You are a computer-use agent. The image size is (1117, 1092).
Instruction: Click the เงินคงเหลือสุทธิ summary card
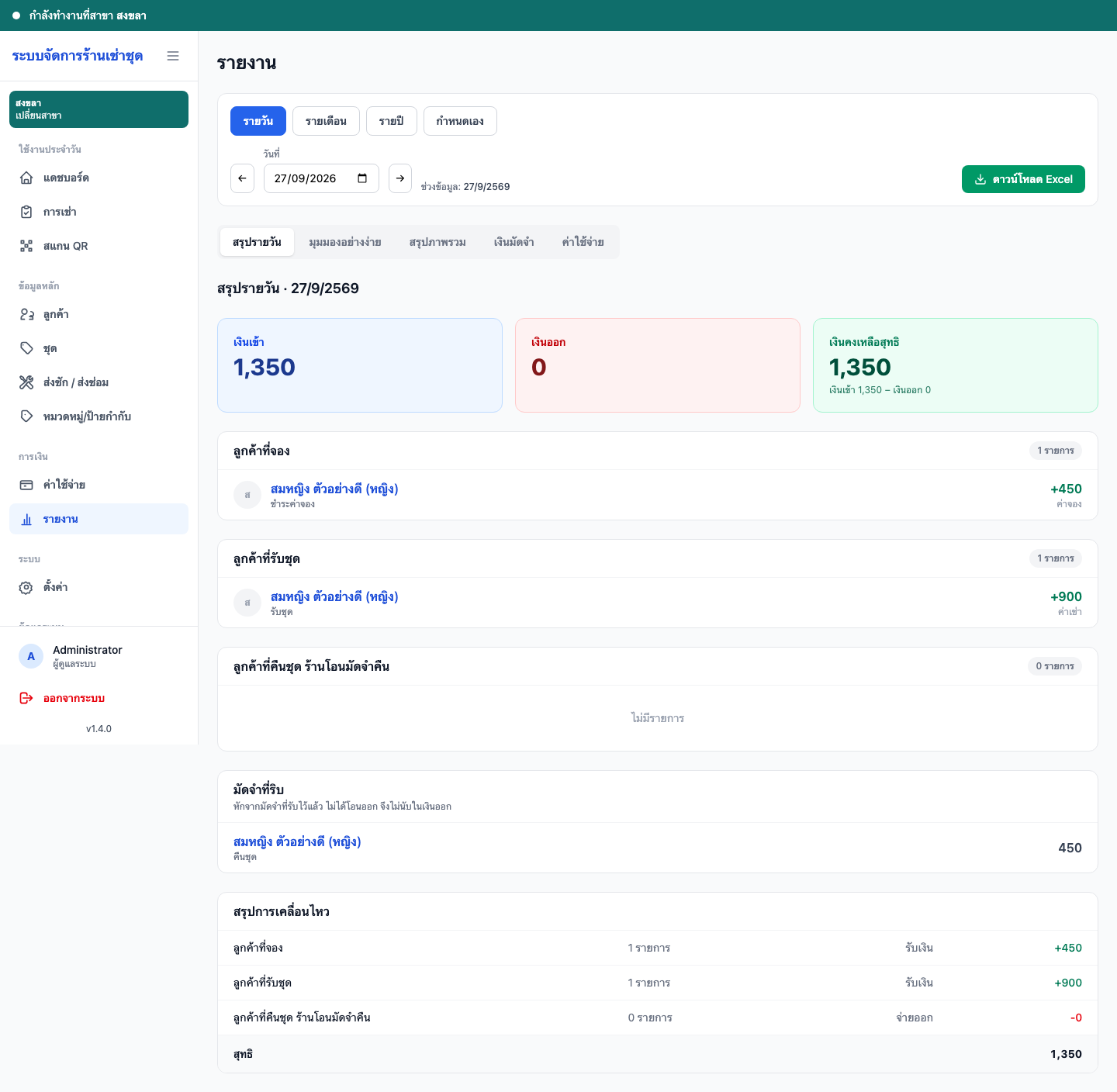point(956,365)
